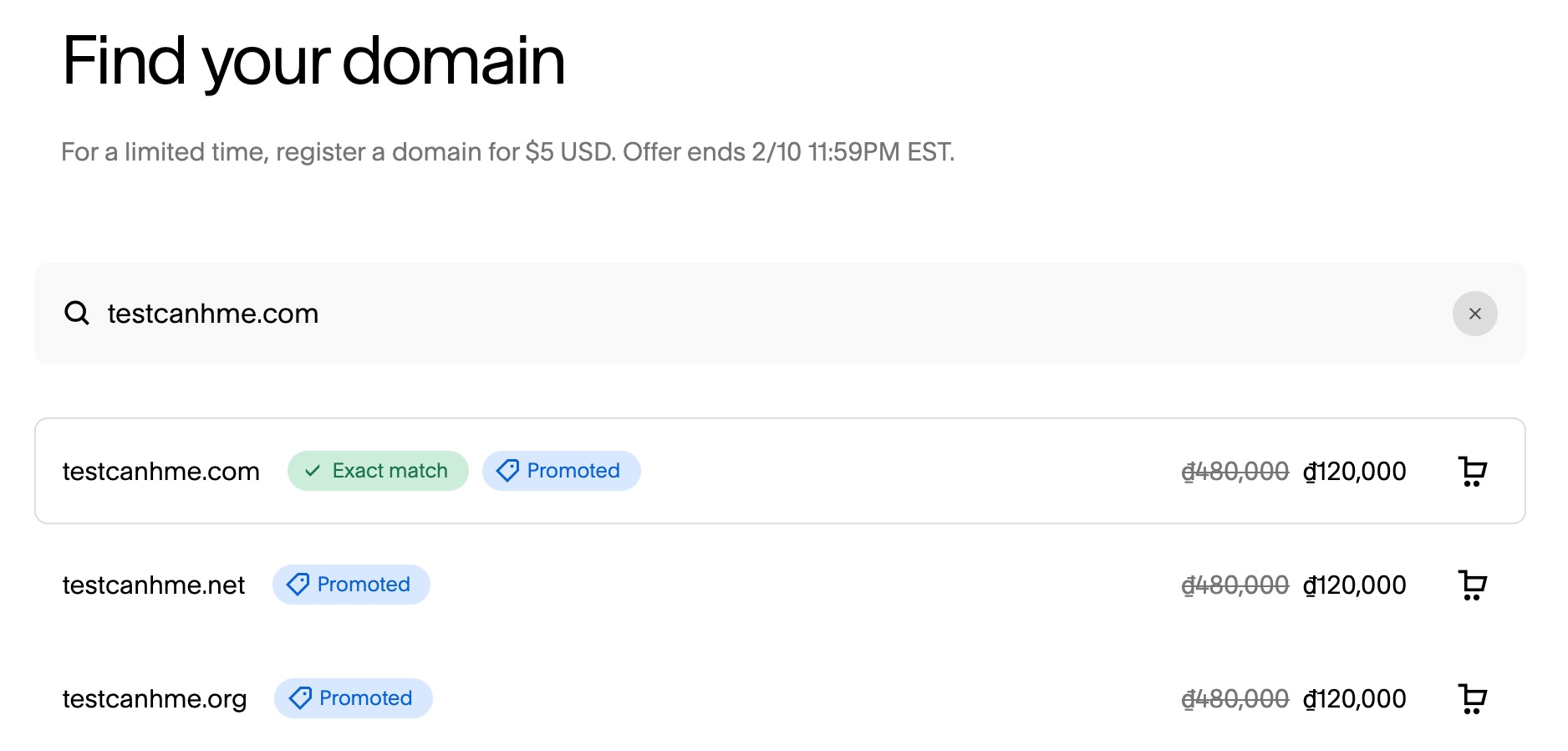The image size is (1568, 751).
Task: Click the limited time offer text
Action: [507, 152]
